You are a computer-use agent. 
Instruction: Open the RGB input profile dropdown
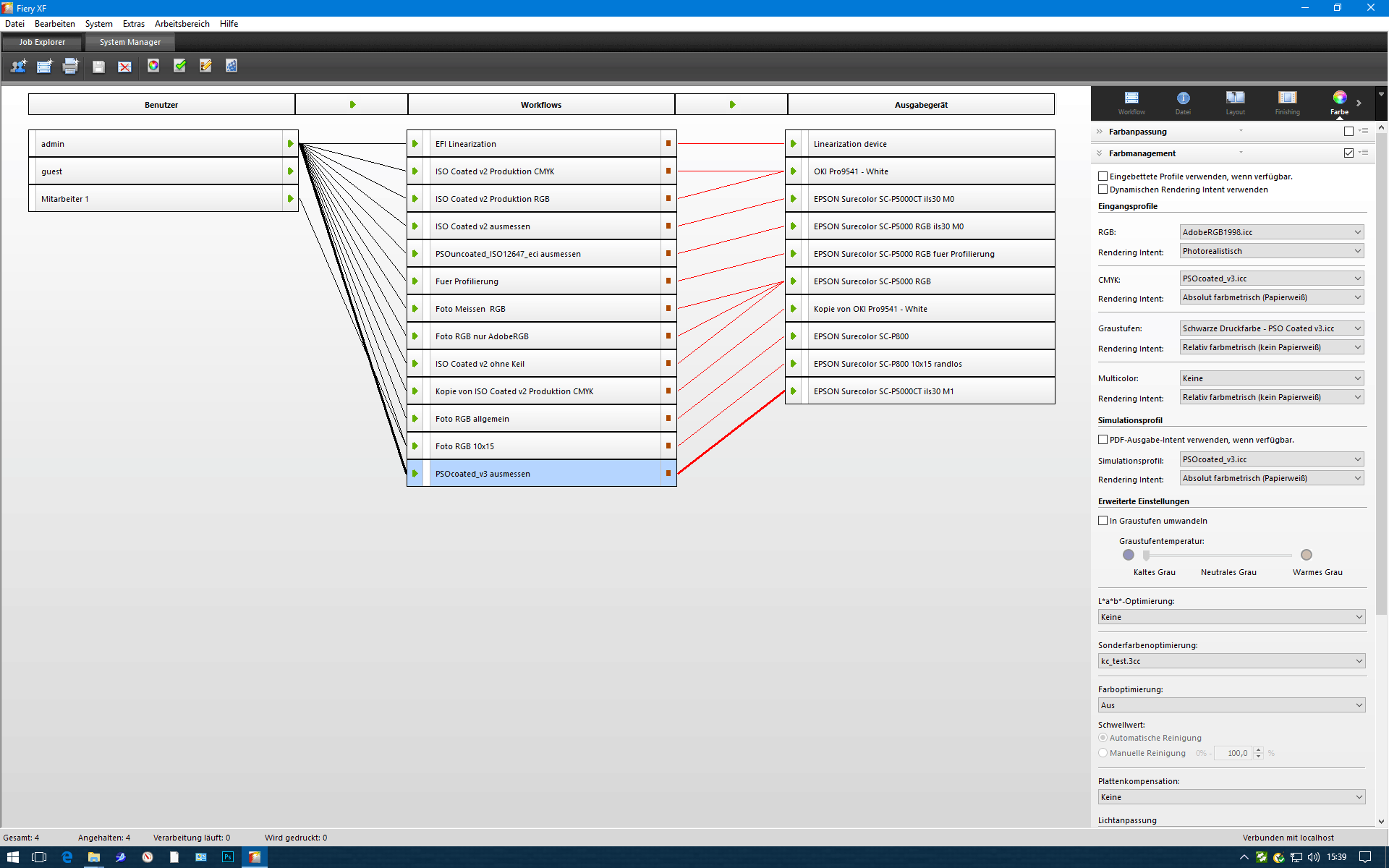coord(1271,232)
